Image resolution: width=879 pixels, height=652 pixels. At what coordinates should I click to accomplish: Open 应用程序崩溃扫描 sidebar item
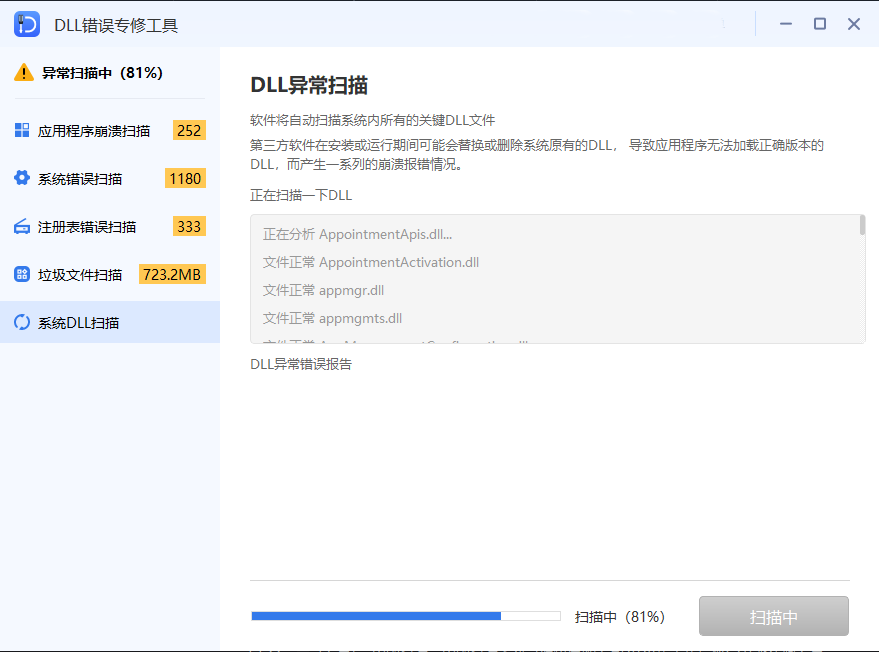(x=110, y=131)
